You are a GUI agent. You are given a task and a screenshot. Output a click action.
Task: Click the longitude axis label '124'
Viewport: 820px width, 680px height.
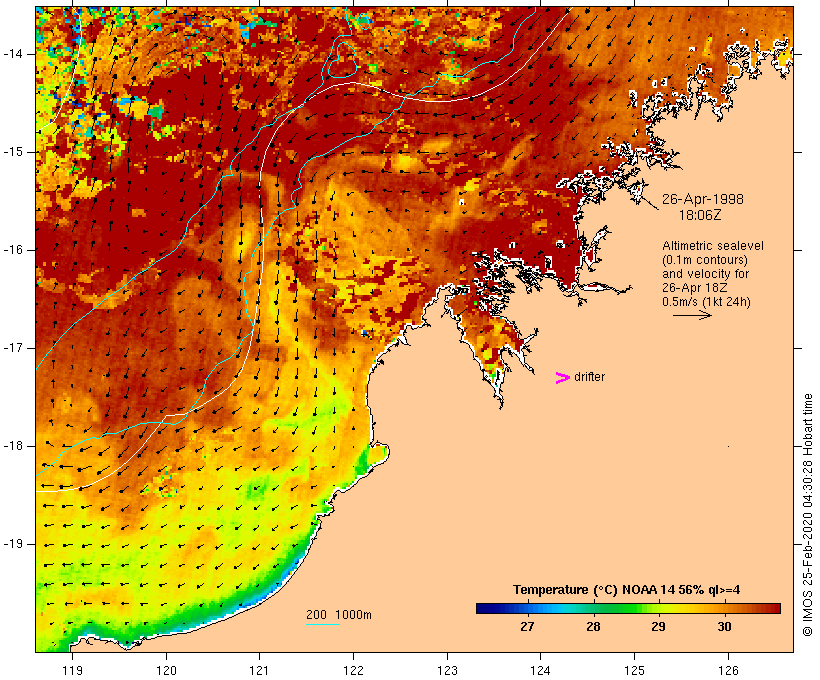pos(541,670)
